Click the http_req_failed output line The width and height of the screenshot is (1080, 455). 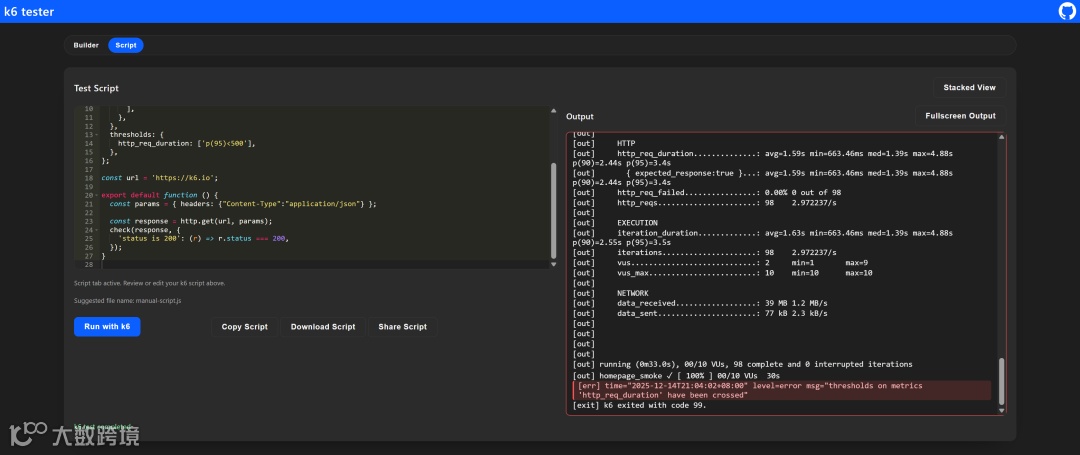point(707,193)
